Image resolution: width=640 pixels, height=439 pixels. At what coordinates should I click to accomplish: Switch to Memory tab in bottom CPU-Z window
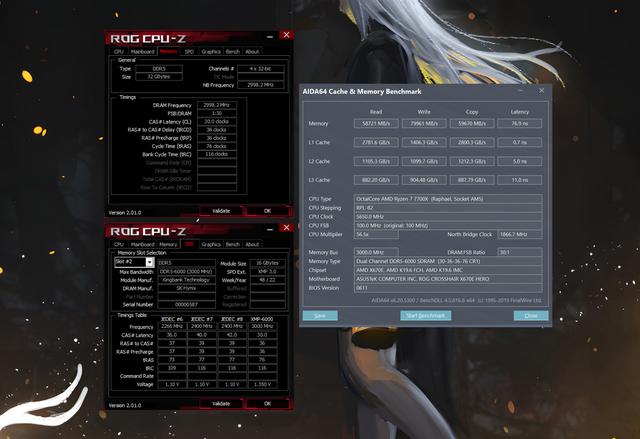pyautogui.click(x=168, y=244)
